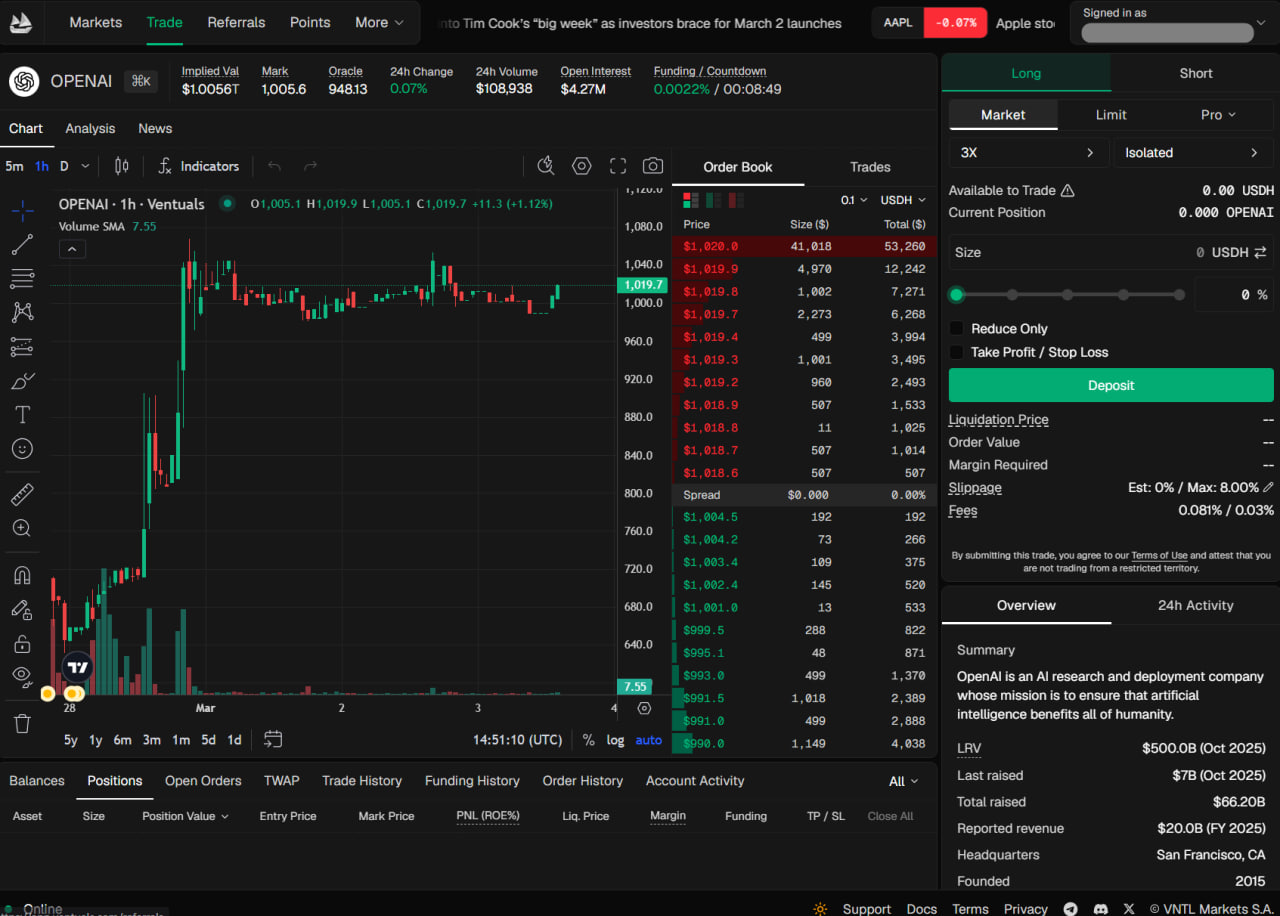Toggle the auto price scale
The width and height of the screenshot is (1280, 916).
[648, 740]
